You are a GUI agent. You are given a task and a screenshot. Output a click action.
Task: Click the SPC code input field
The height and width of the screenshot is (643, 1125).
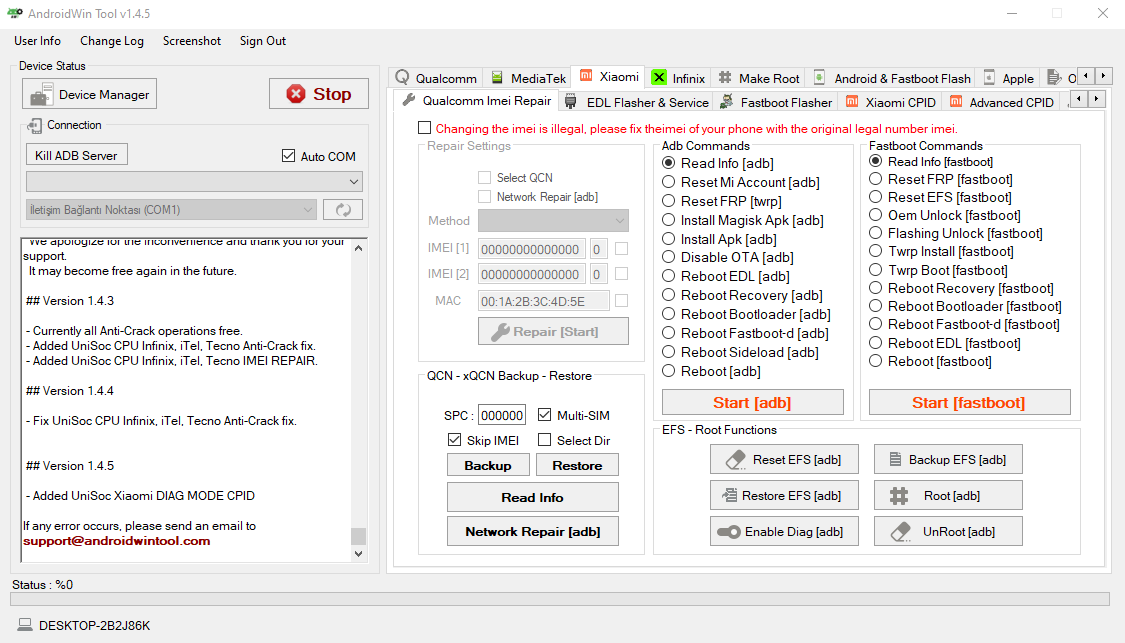(501, 415)
